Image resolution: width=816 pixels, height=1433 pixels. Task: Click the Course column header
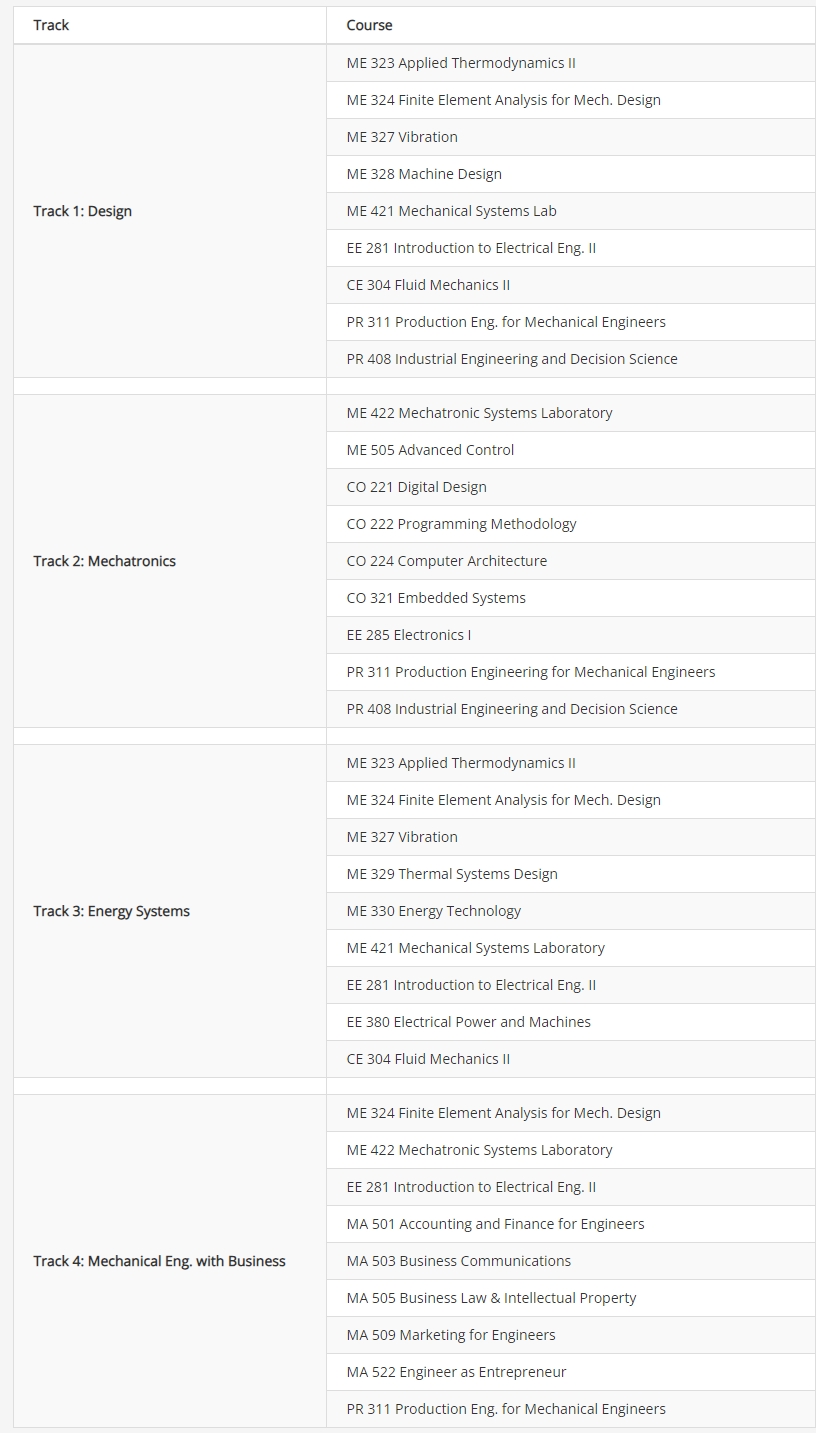[x=369, y=25]
